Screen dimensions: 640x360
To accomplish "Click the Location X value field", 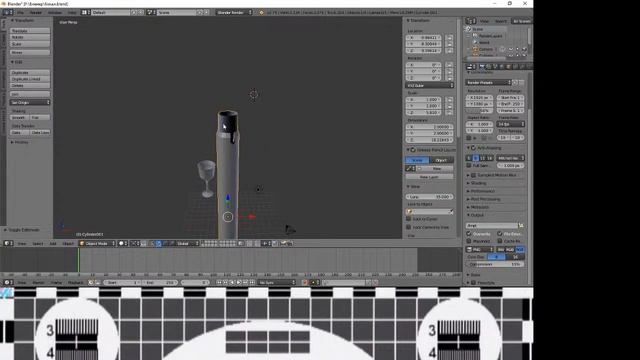I will point(424,38).
